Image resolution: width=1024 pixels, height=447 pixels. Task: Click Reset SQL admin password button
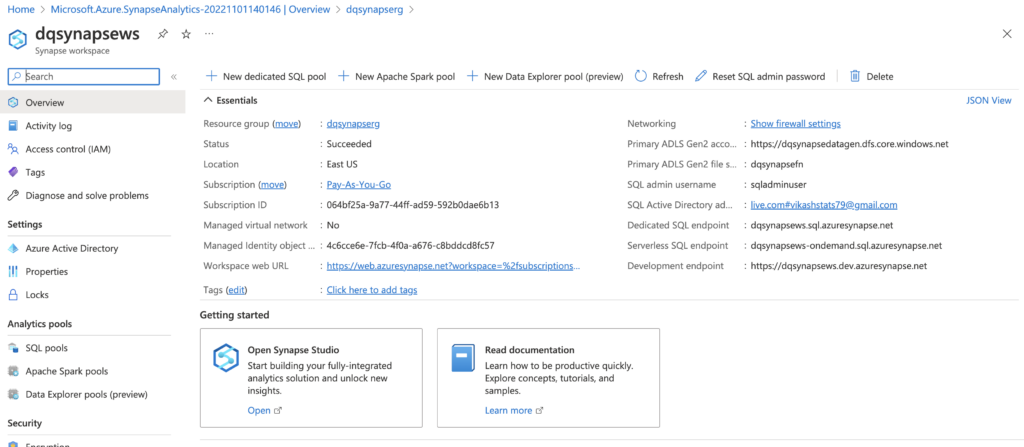pyautogui.click(x=760, y=76)
